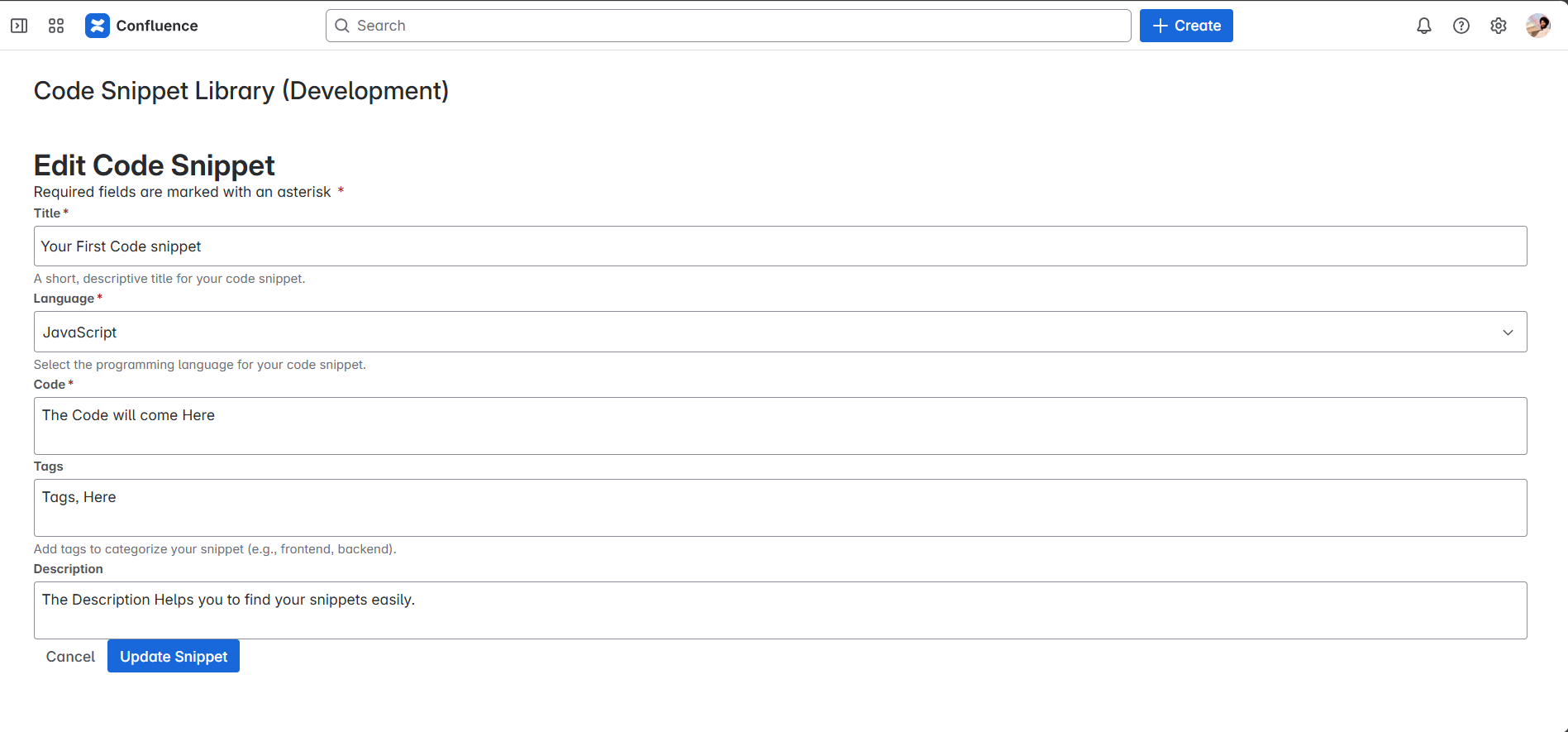Viewport: 1568px width, 732px height.
Task: Open the app switcher grid icon
Action: (x=56, y=26)
